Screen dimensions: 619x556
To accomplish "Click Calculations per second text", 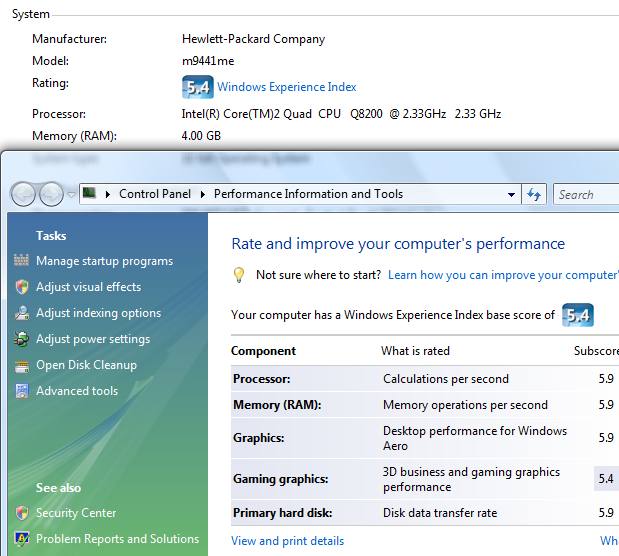I will [446, 379].
